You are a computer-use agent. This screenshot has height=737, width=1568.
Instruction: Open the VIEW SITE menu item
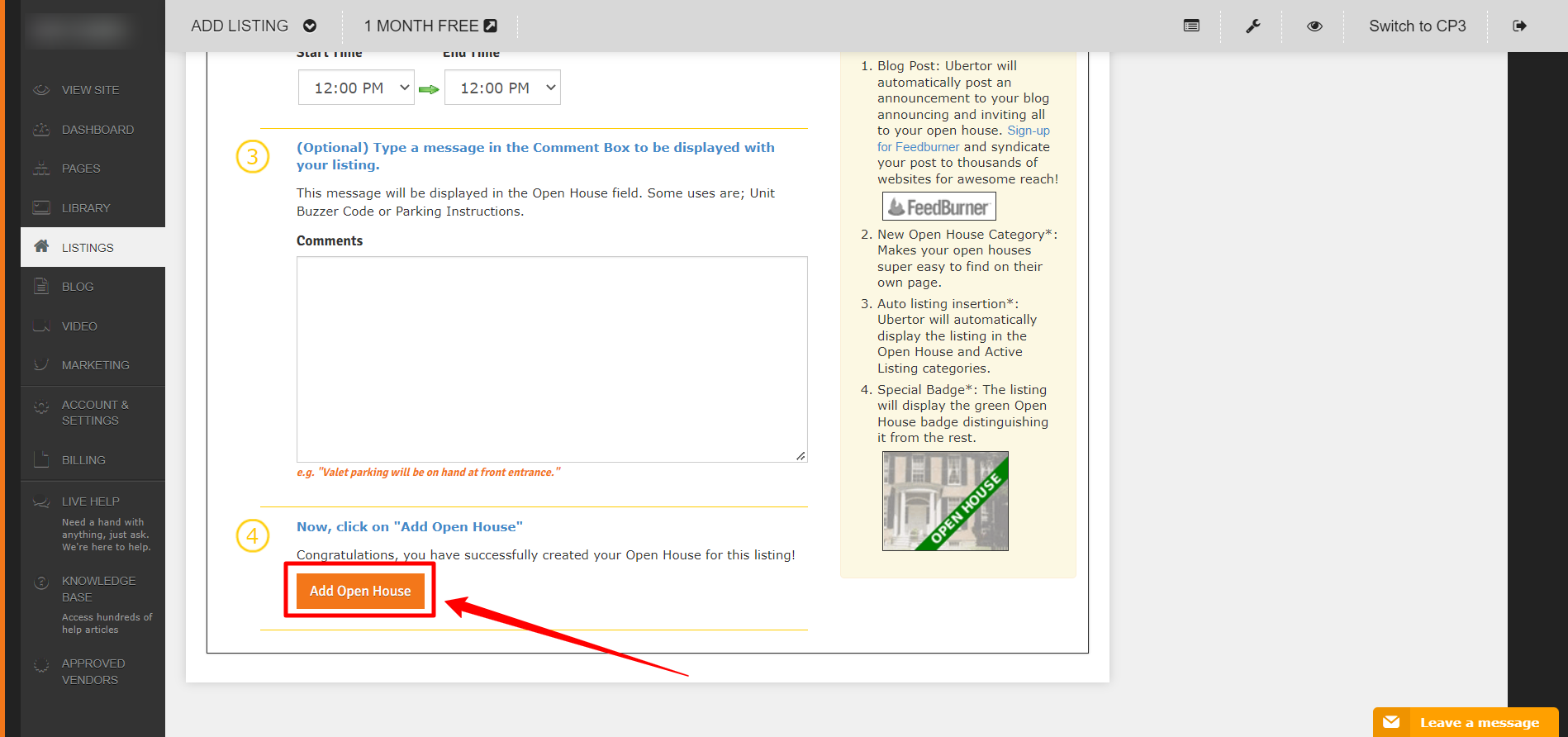point(93,89)
